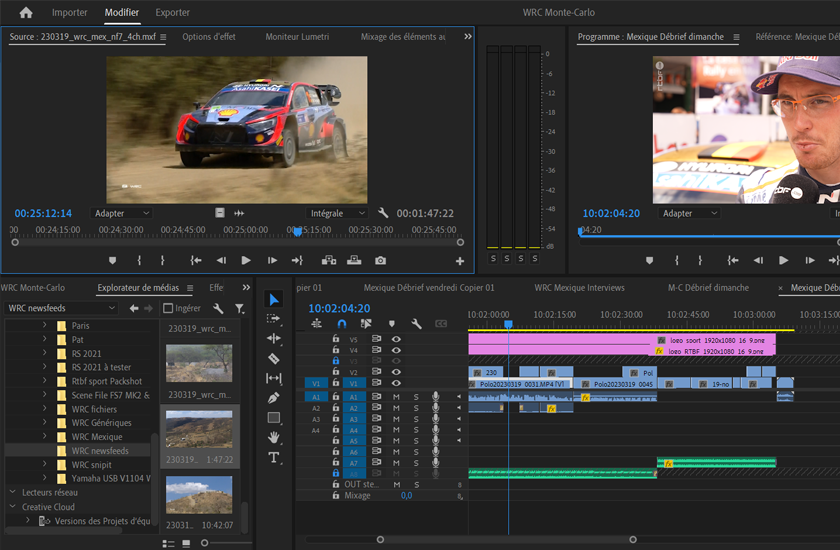The height and width of the screenshot is (550, 840).
Task: Open button editor plus in Source monitor
Action: [460, 261]
